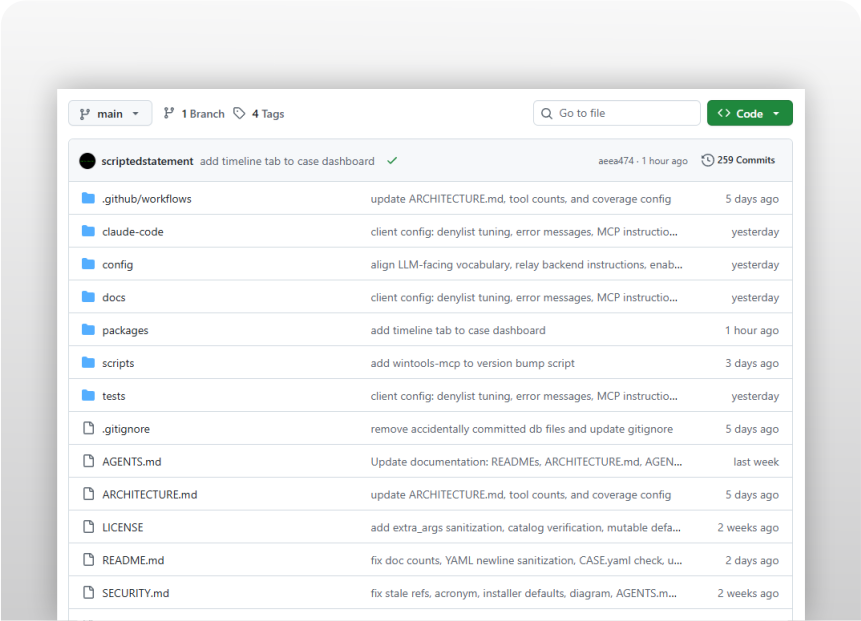
Task: Click the history icon next to 259 Commits
Action: (x=708, y=160)
